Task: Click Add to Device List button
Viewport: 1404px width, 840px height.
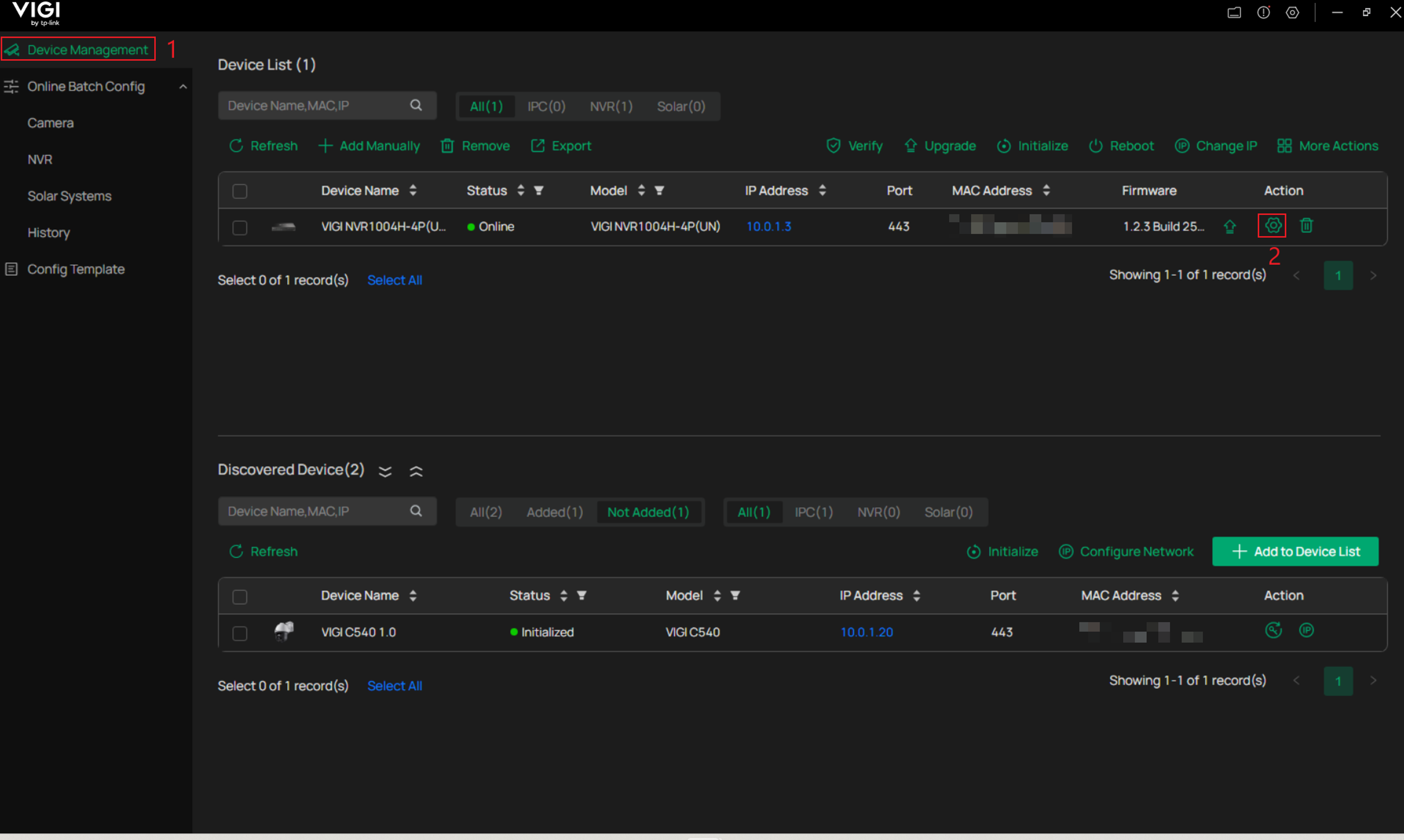Action: point(1295,551)
